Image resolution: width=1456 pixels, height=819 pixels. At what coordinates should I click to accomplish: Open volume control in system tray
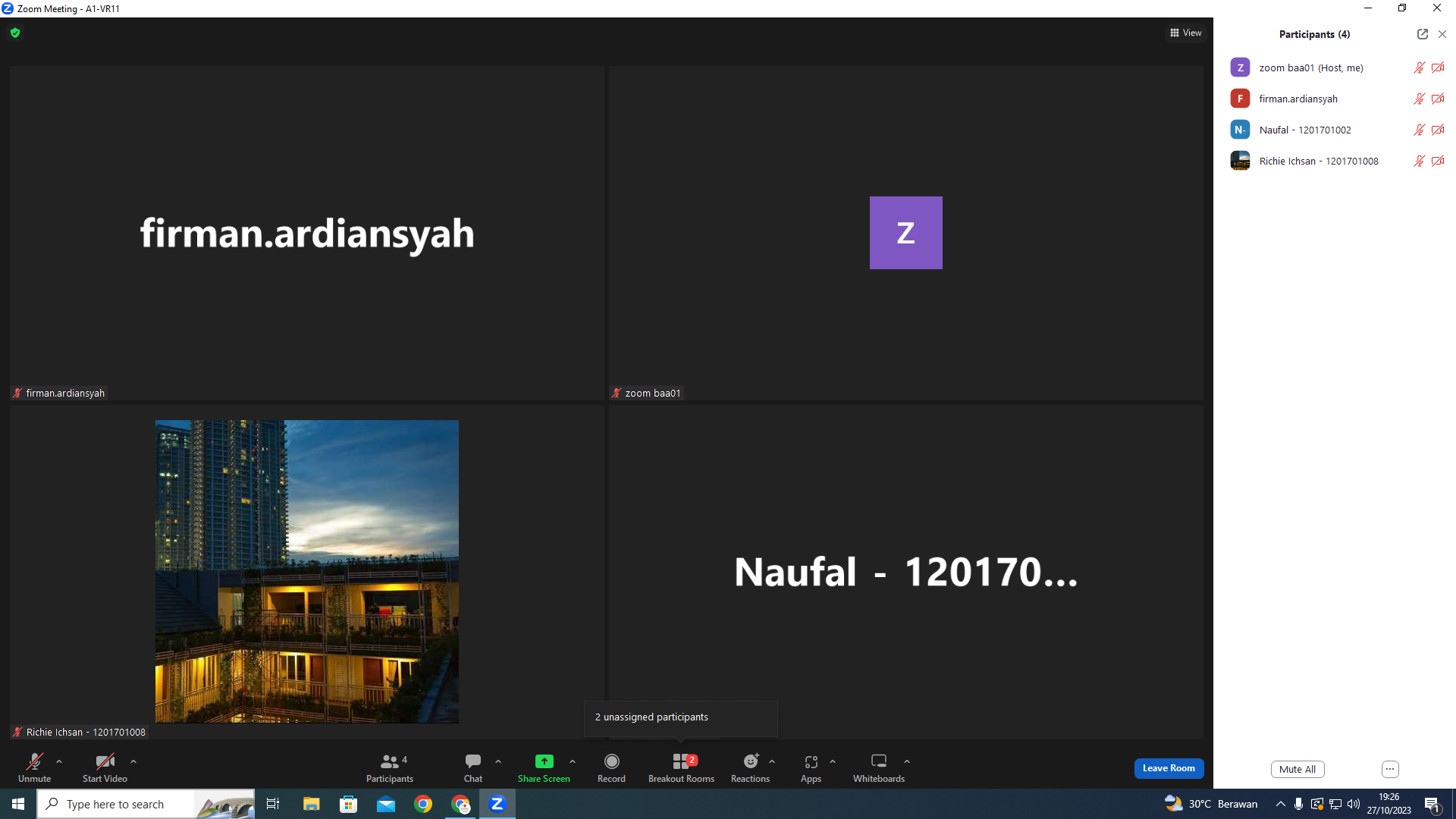pyautogui.click(x=1354, y=804)
